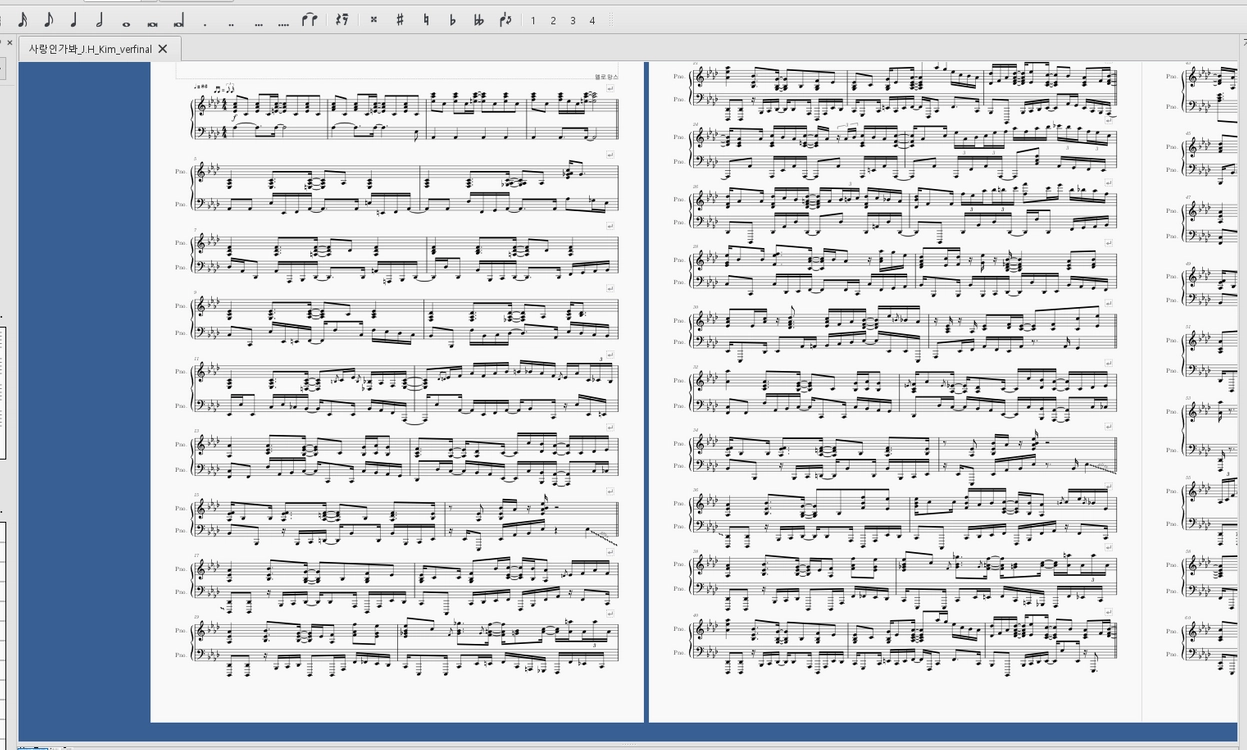1247x750 pixels.
Task: Toggle the flat accidental
Action: pos(452,20)
